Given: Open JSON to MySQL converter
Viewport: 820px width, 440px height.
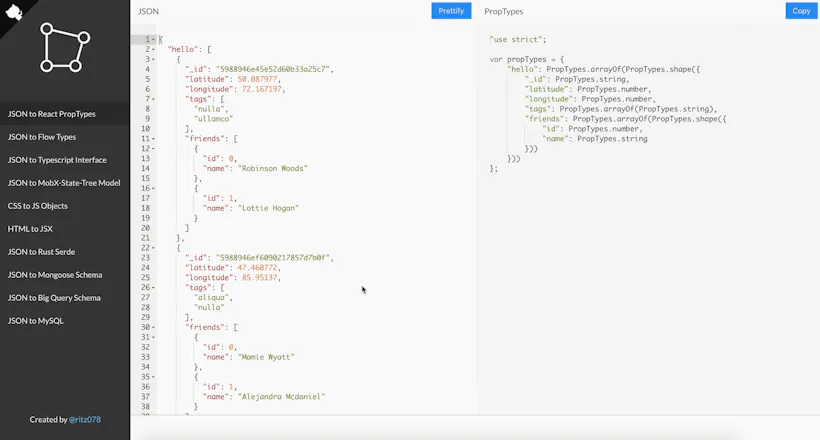Looking at the screenshot, I should [36, 321].
